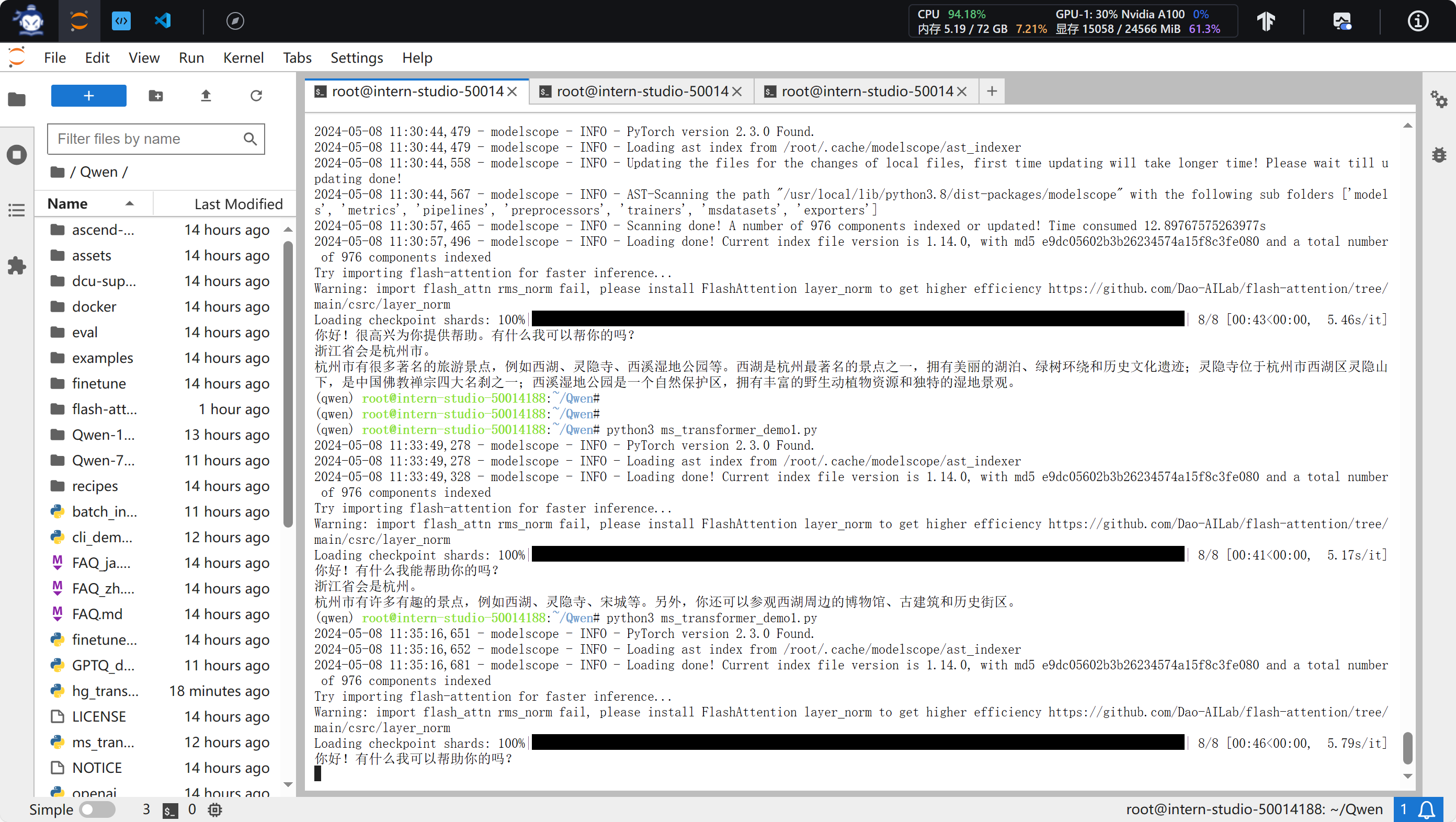Viewport: 1456px width, 822px height.
Task: Open the View menu
Action: tap(144, 58)
